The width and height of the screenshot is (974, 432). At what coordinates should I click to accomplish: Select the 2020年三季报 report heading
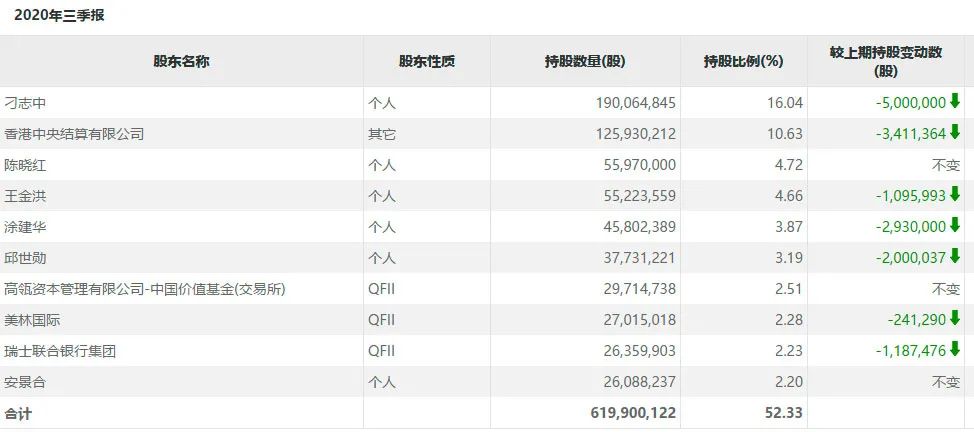tap(59, 15)
